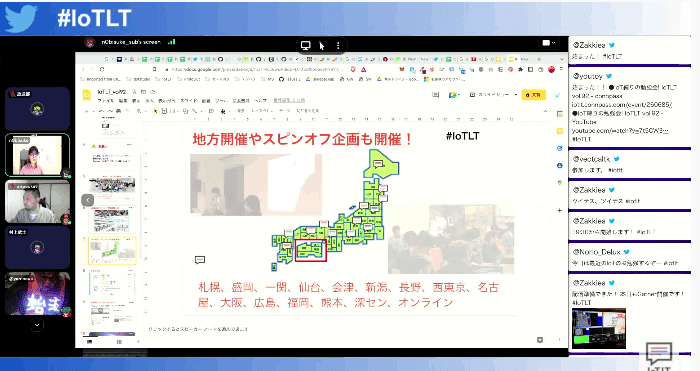Click the comment icon on Hokkaido map

point(379,164)
